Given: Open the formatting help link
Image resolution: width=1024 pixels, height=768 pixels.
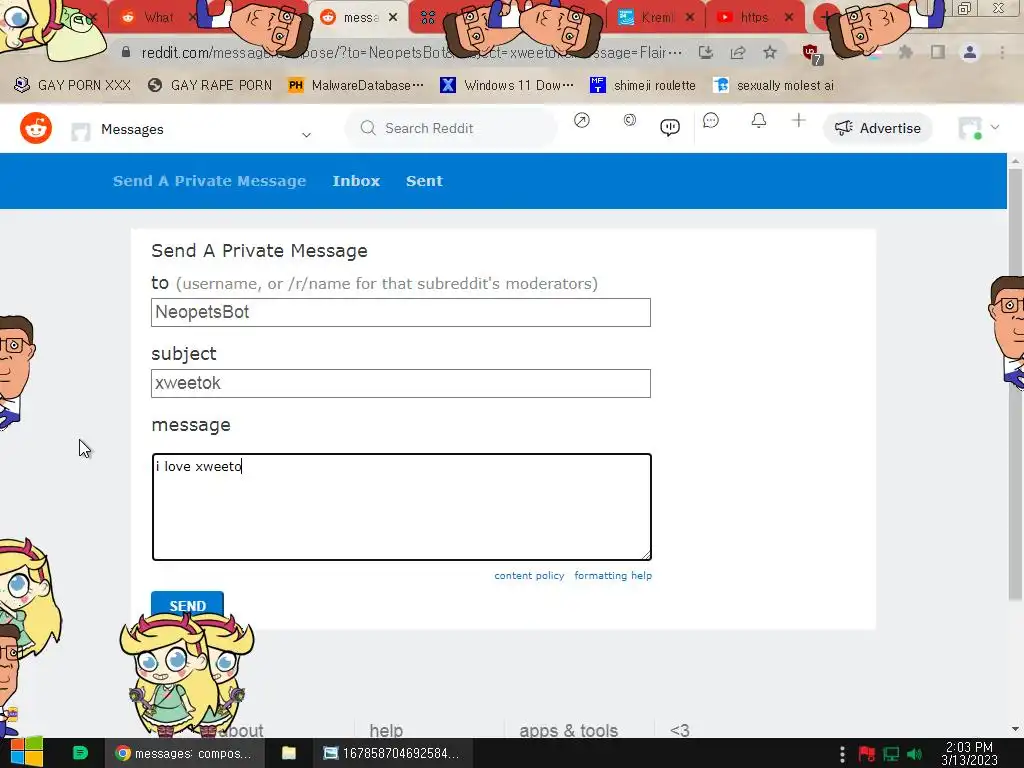Looking at the screenshot, I should coord(613,575).
